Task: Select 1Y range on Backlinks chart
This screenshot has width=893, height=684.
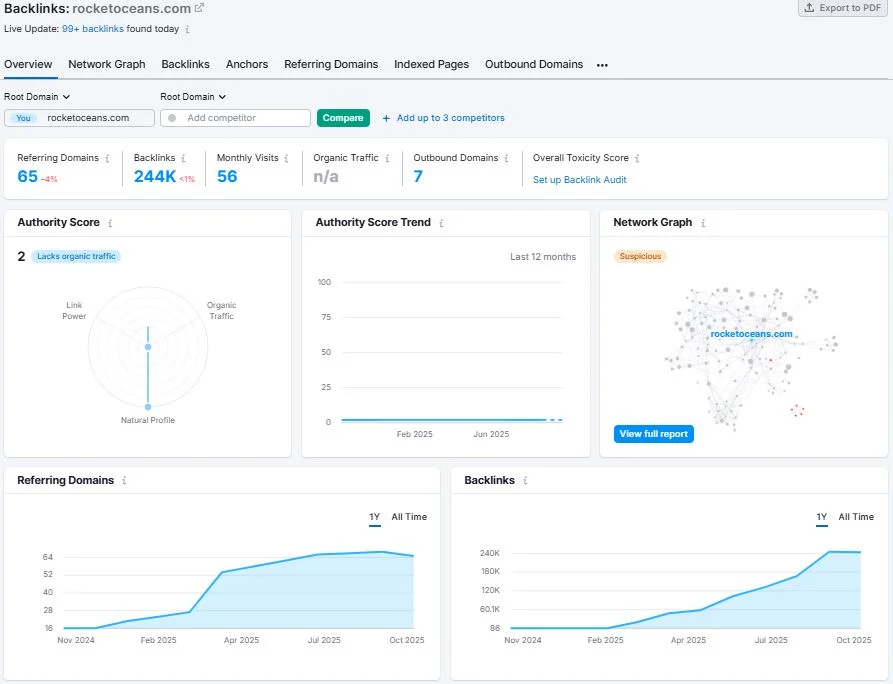Action: tap(821, 517)
